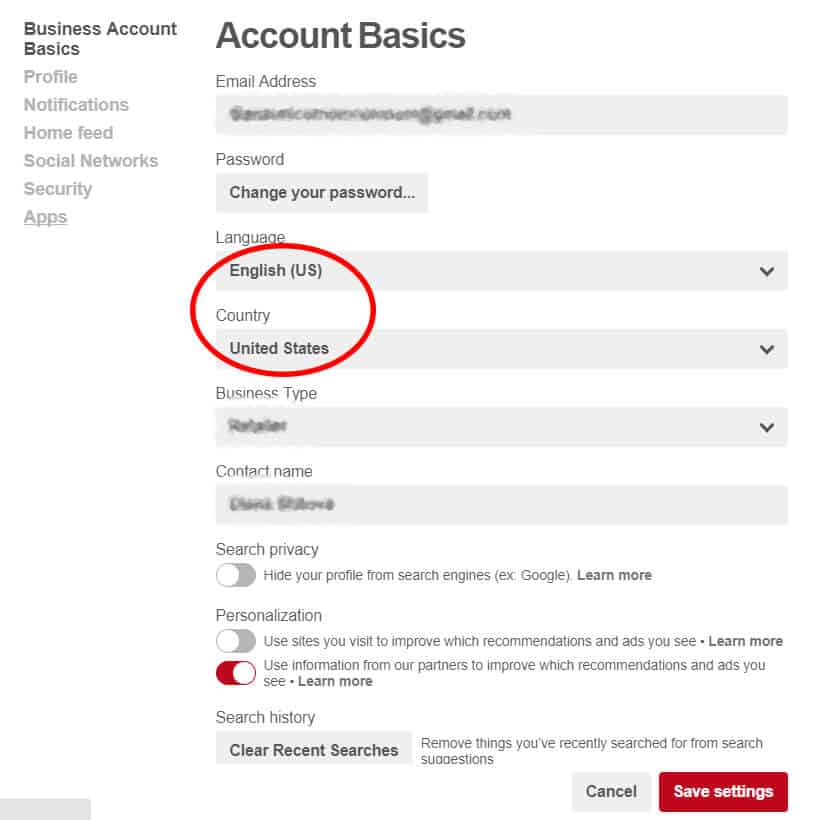Expand Country dropdown chevron arrow

(x=767, y=349)
